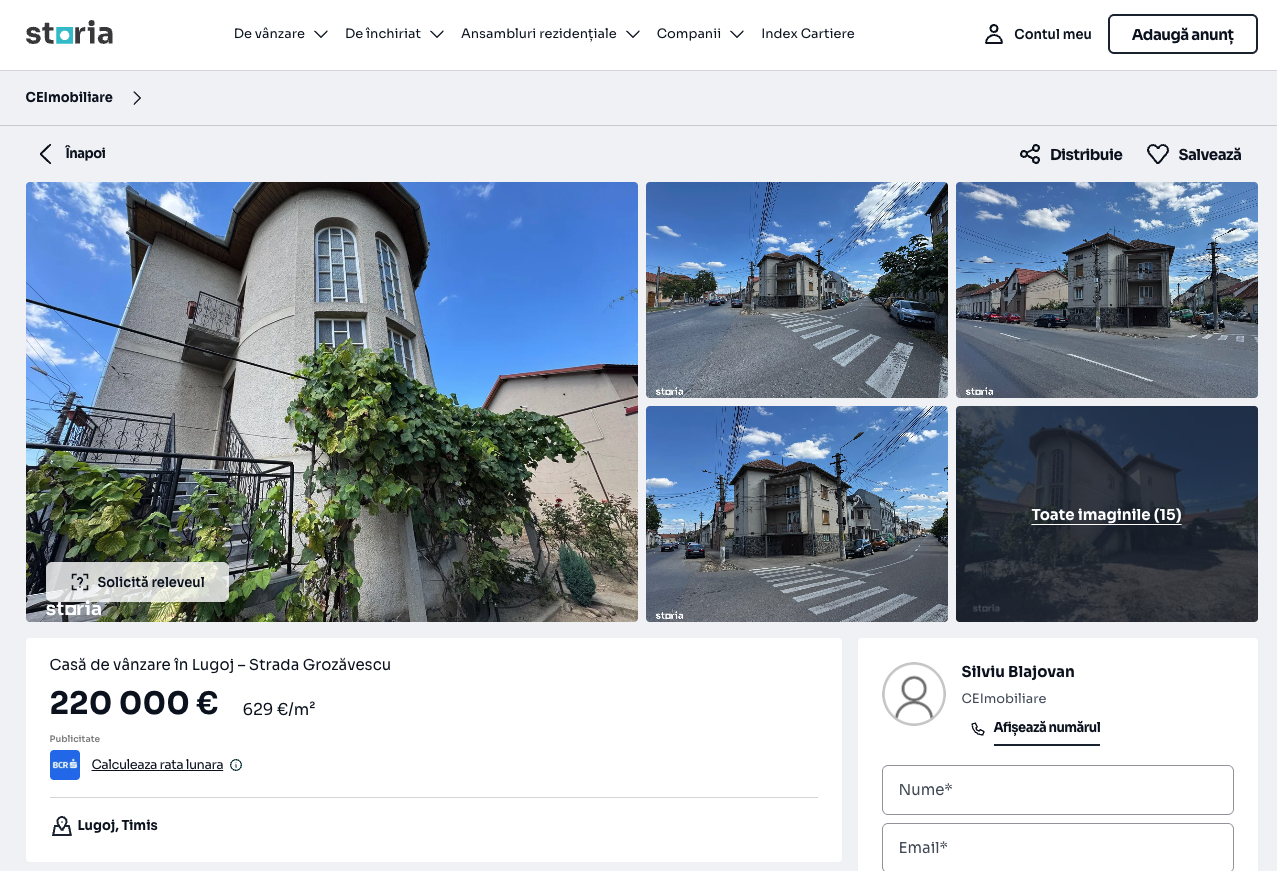Open the Companii dropdown menu

(699, 34)
